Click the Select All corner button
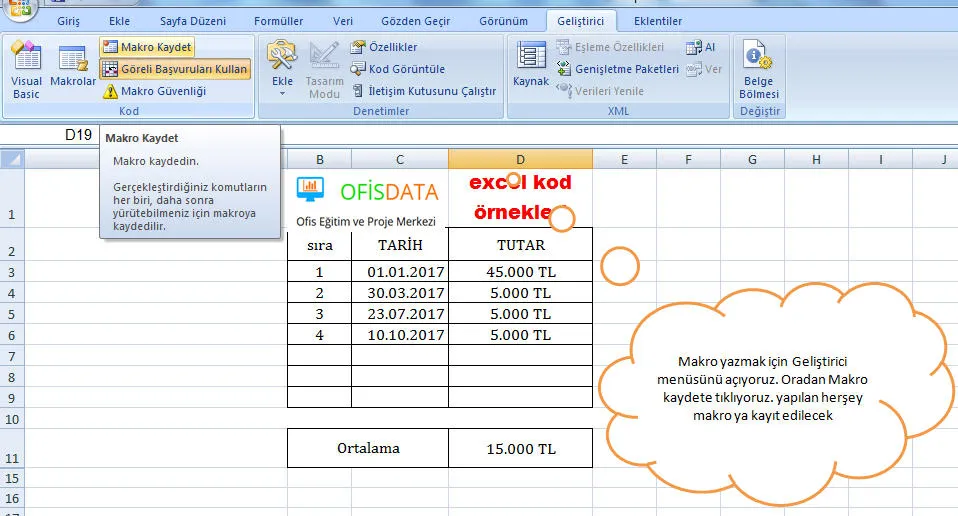The image size is (958, 516). coord(12,159)
